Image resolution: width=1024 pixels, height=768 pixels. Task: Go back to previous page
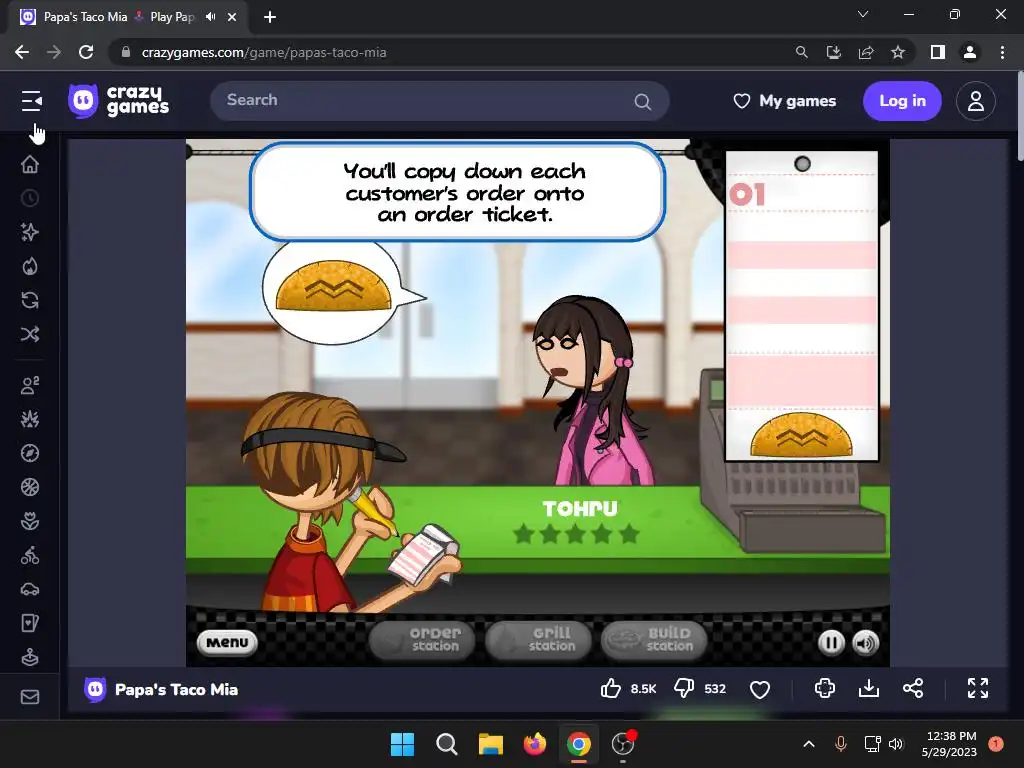click(x=22, y=52)
